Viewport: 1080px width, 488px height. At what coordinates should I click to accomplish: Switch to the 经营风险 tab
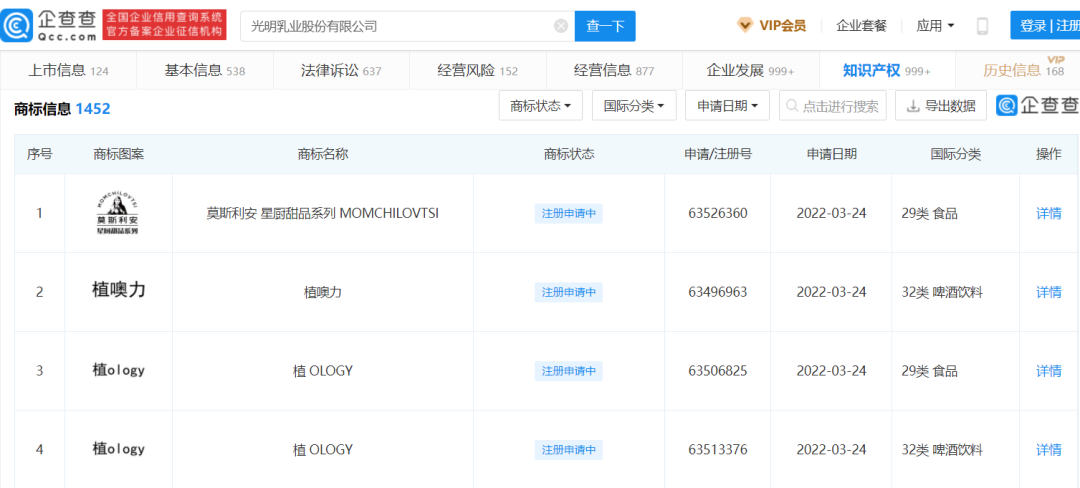coord(477,70)
